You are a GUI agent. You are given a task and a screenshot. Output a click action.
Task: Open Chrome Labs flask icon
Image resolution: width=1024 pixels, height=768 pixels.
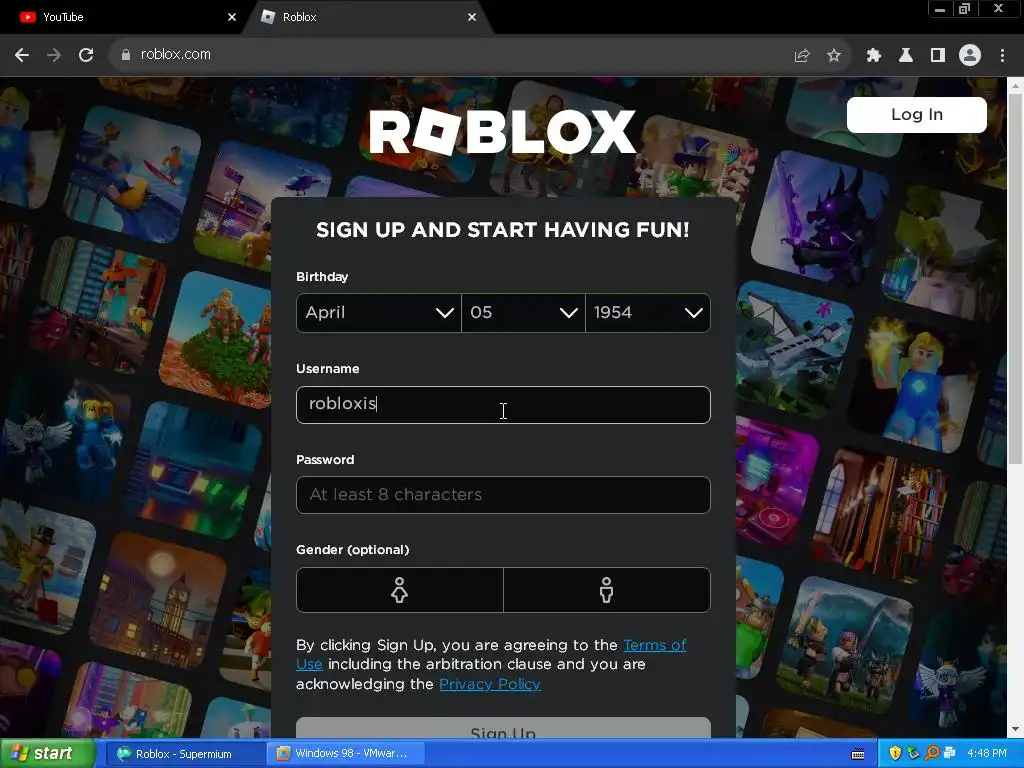905,56
